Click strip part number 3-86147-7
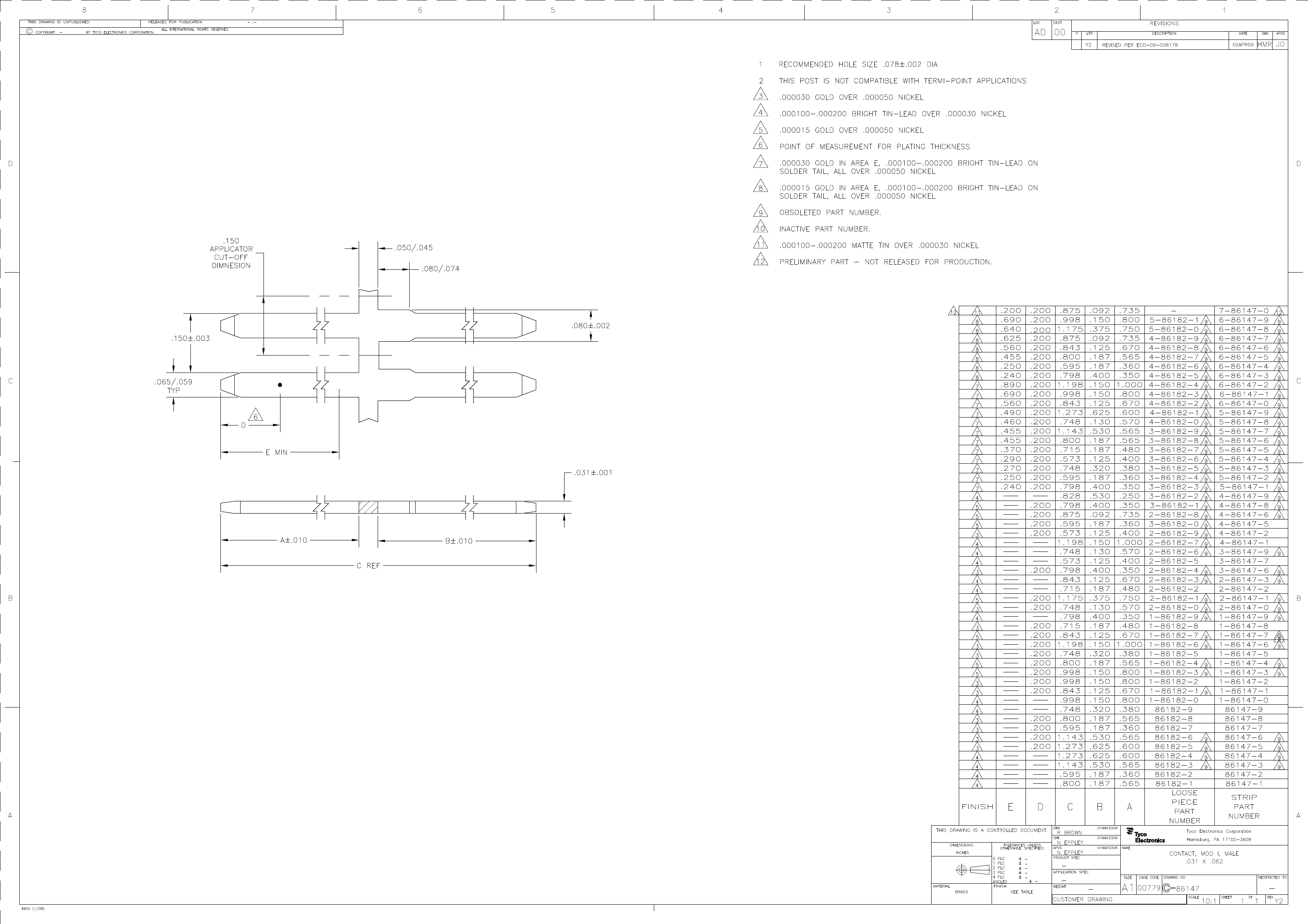1308x924 pixels. tap(1244, 561)
